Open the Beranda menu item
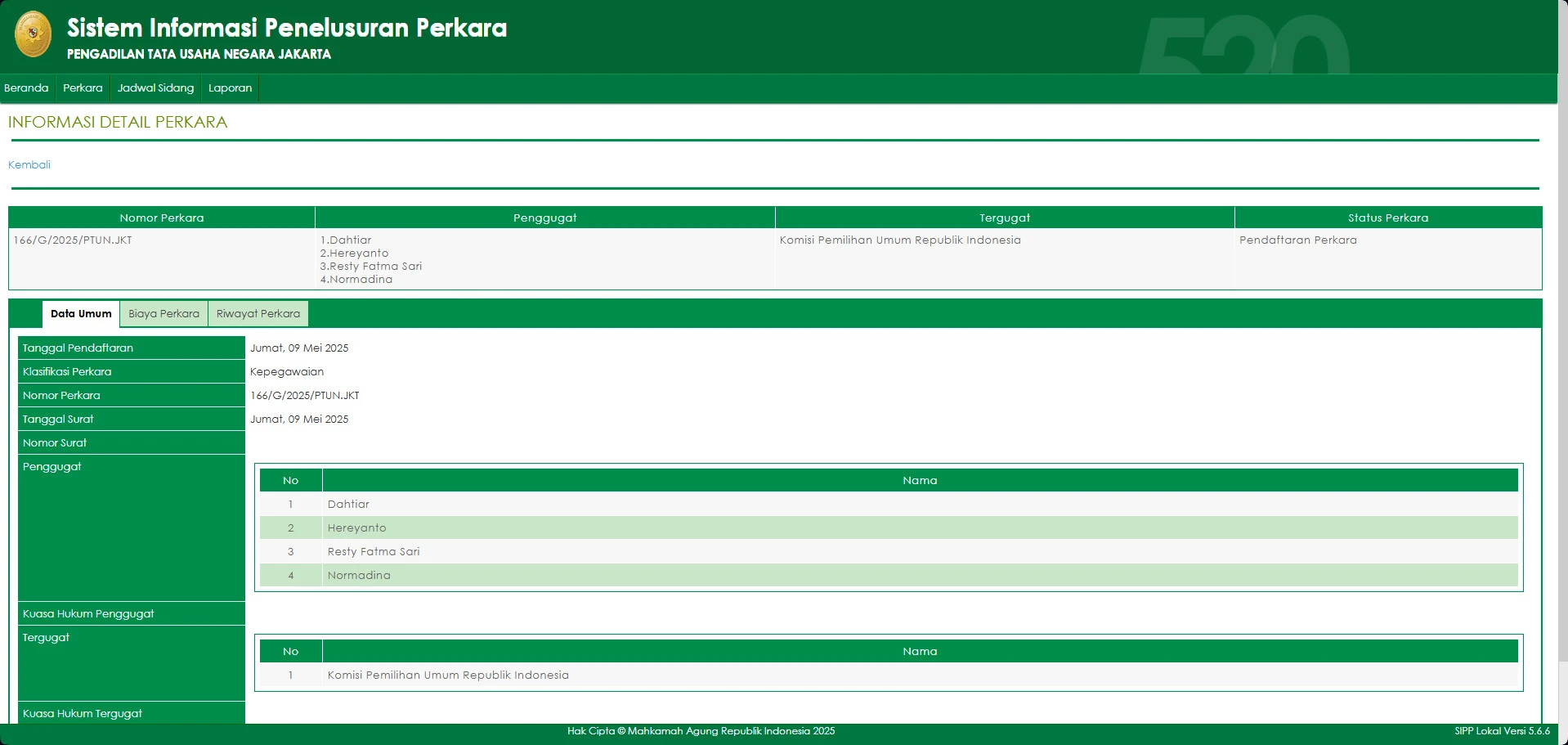The image size is (1568, 745). coord(26,88)
